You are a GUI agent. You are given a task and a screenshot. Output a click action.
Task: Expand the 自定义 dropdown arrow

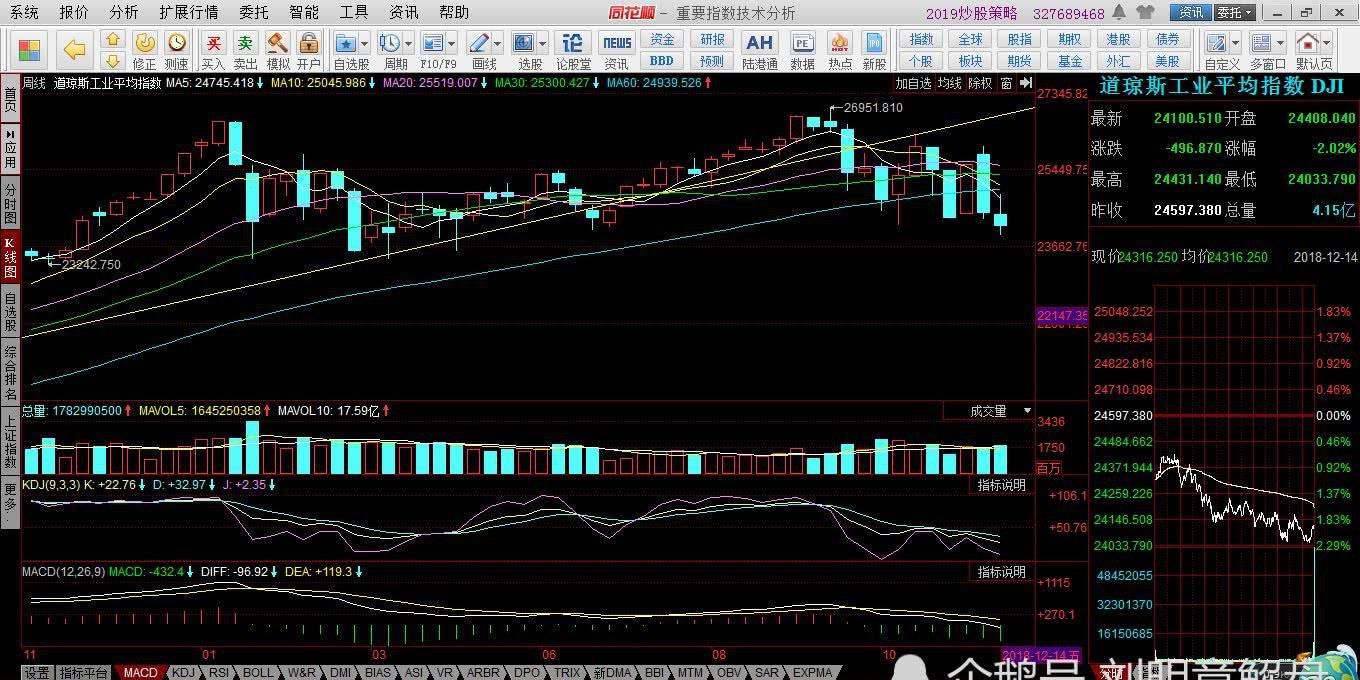pyautogui.click(x=1236, y=44)
